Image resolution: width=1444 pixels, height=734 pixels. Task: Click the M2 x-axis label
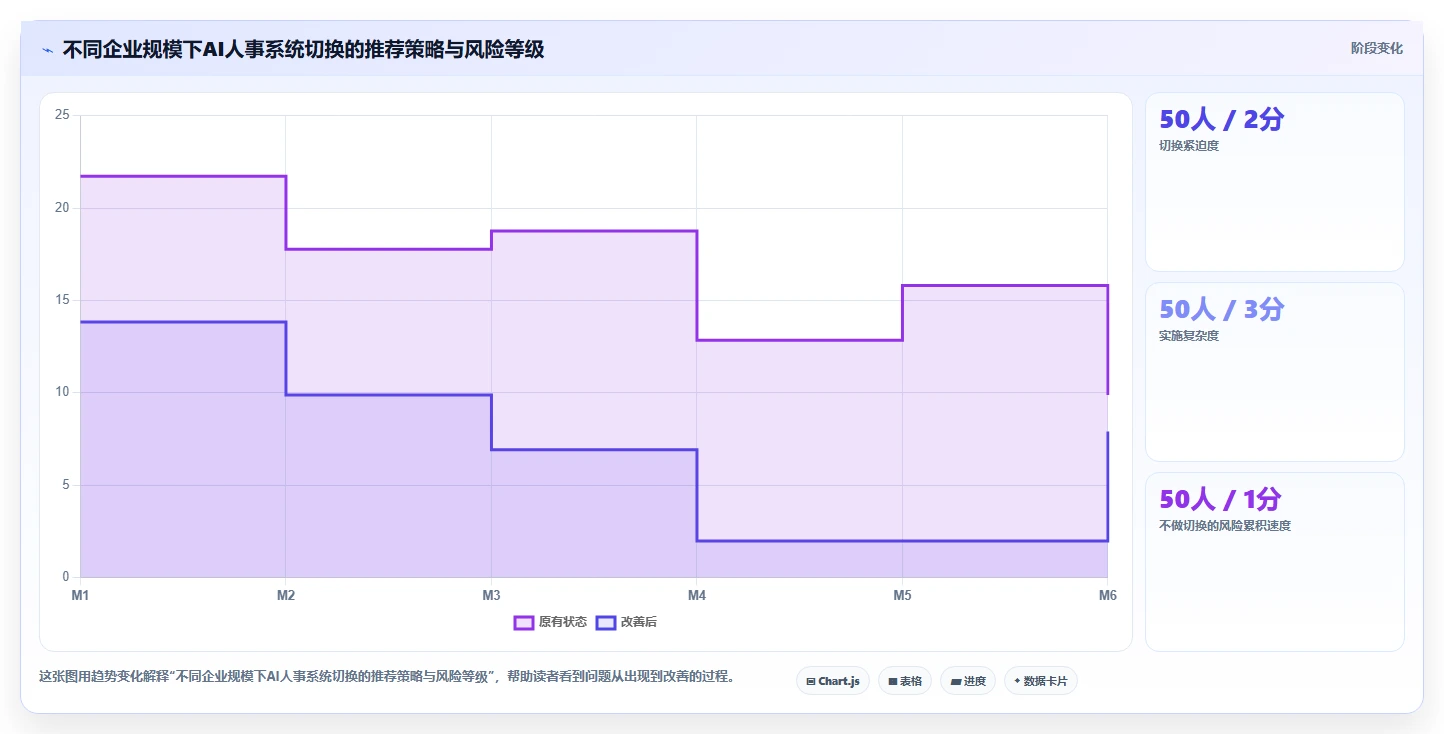286,596
